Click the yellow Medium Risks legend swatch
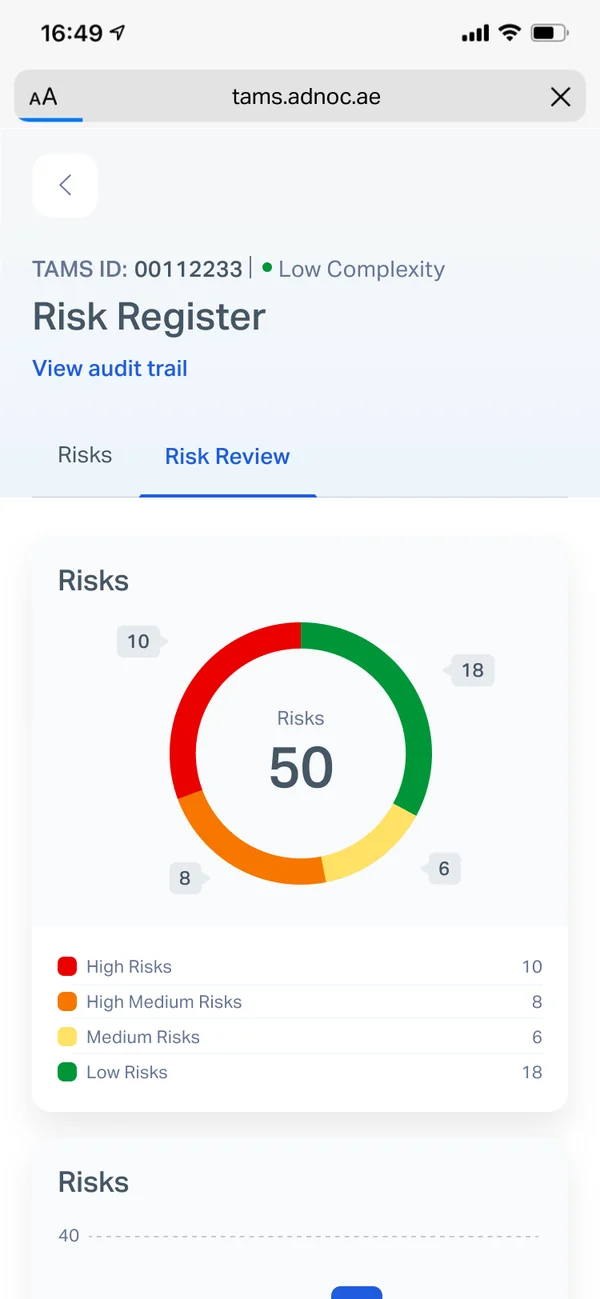 (67, 1036)
